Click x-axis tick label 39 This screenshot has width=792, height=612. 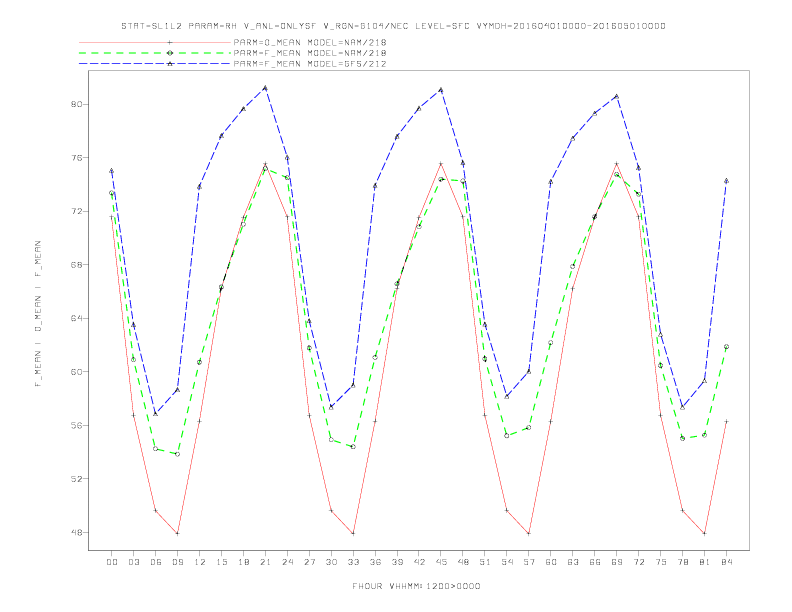click(x=397, y=562)
